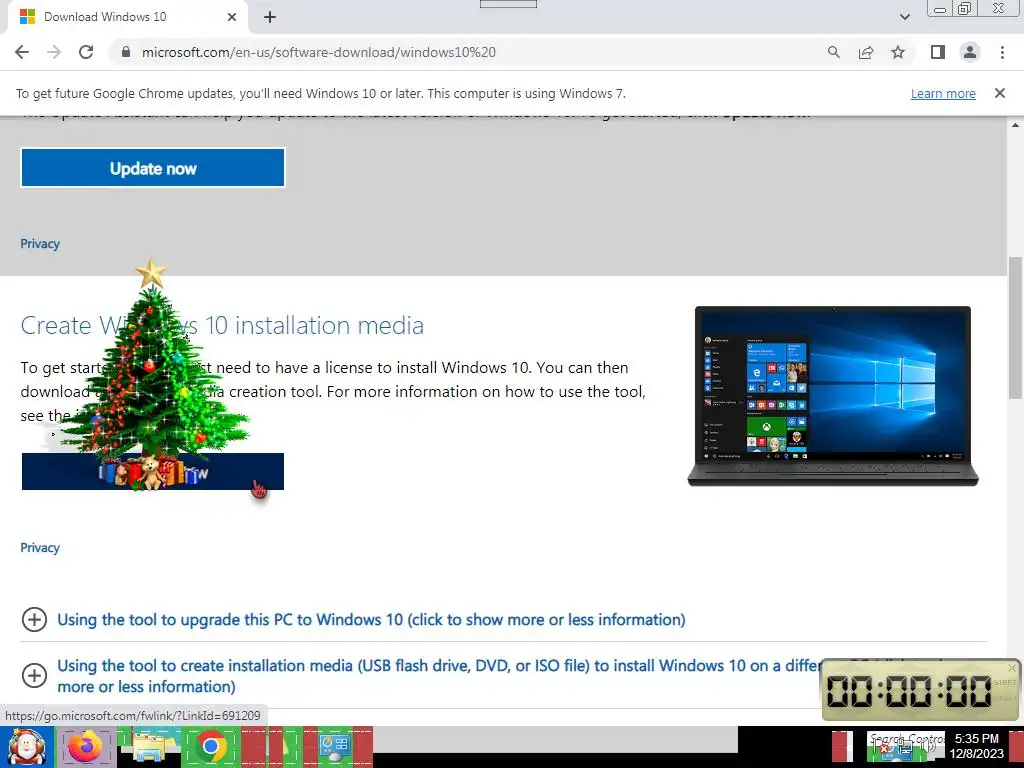Open Chrome side panel

pos(938,52)
